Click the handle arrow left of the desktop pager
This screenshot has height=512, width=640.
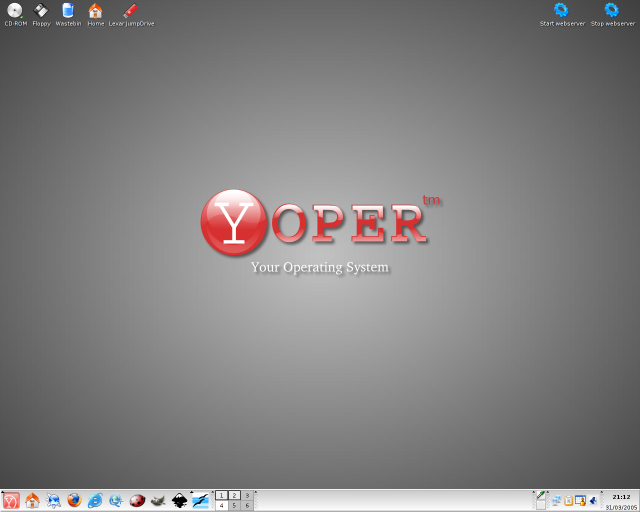point(213,492)
